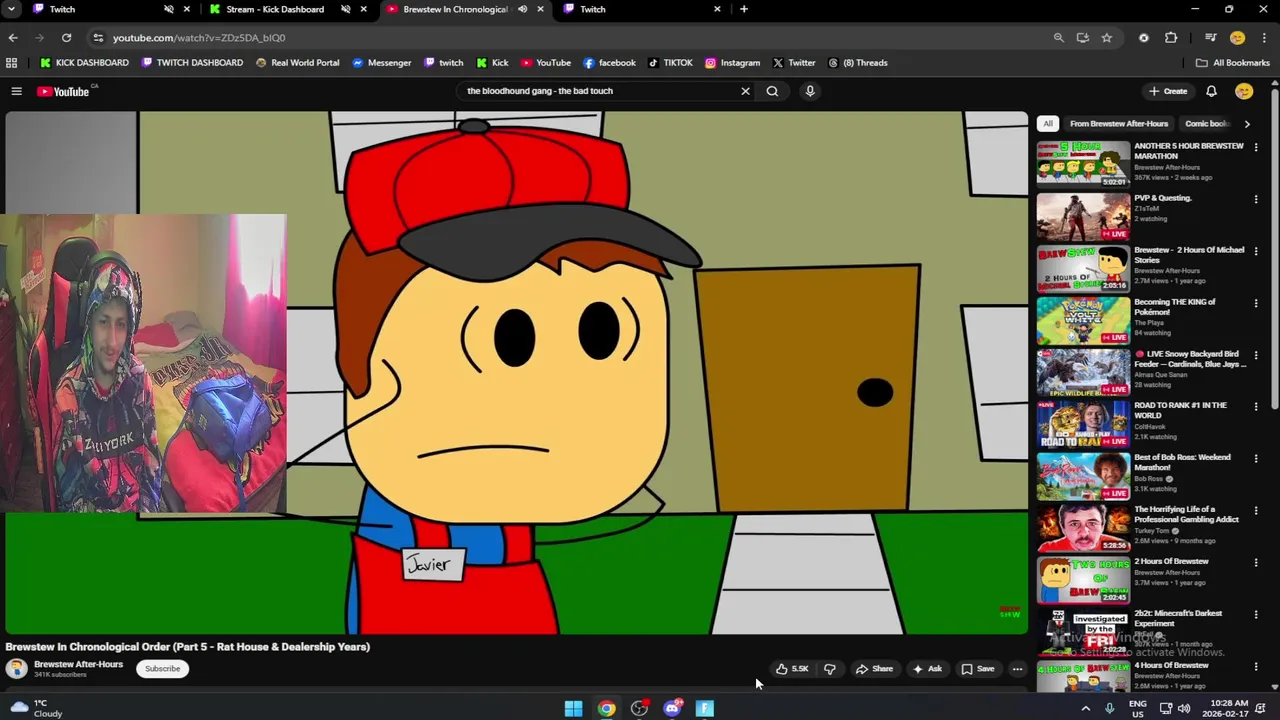Viewport: 1280px width, 720px height.
Task: Open the YouTube guide hamburger menu
Action: pos(16,91)
